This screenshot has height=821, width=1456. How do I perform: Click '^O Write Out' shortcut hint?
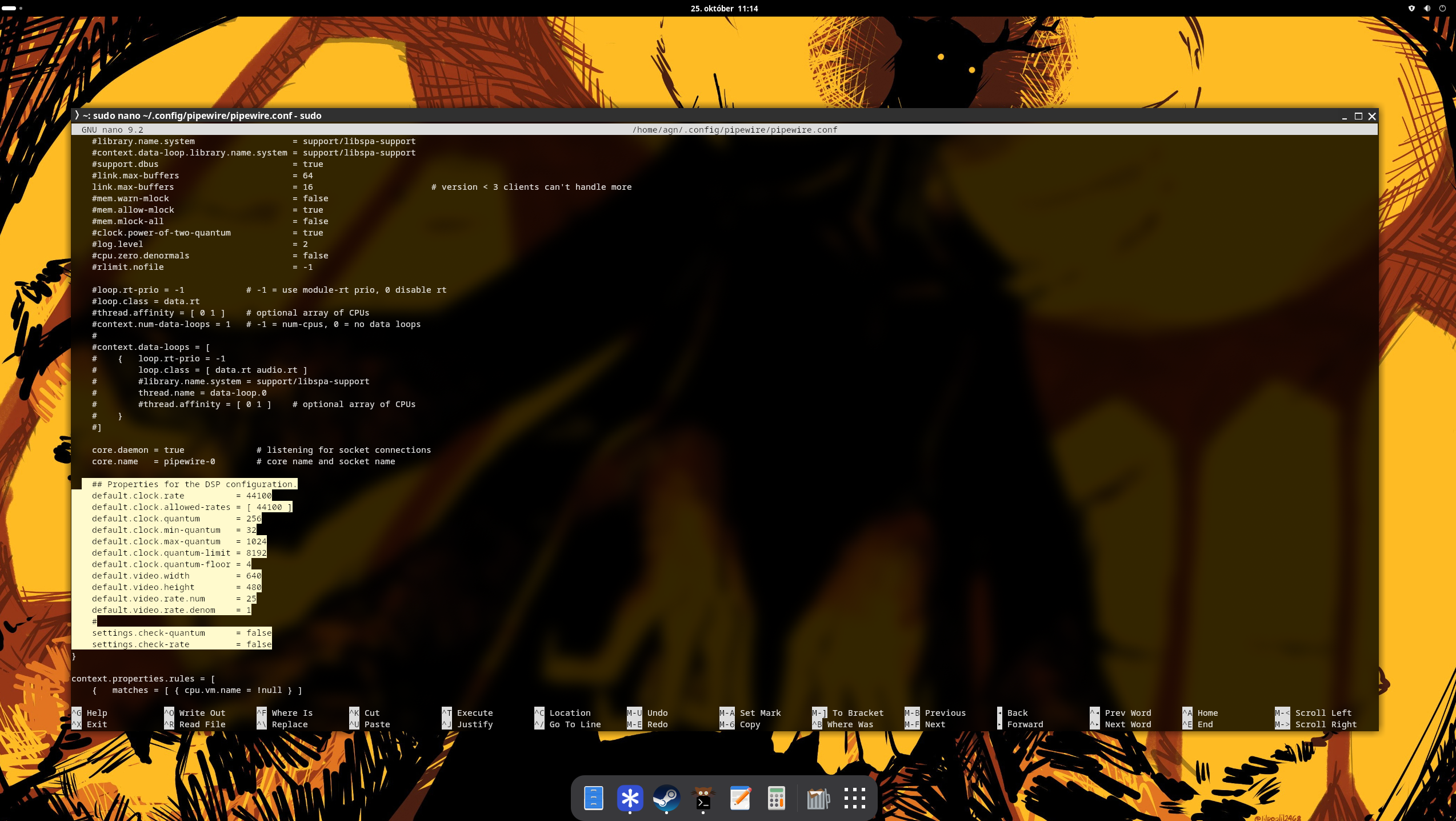click(195, 713)
